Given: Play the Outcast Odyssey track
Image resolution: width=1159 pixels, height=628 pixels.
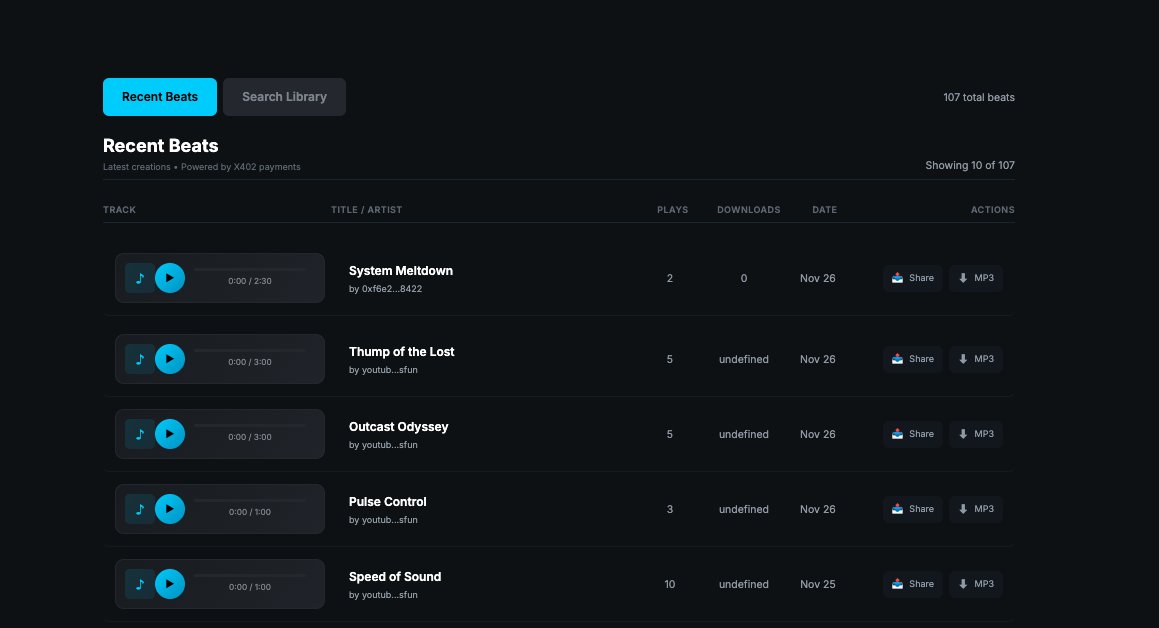Looking at the screenshot, I should pyautogui.click(x=170, y=434).
